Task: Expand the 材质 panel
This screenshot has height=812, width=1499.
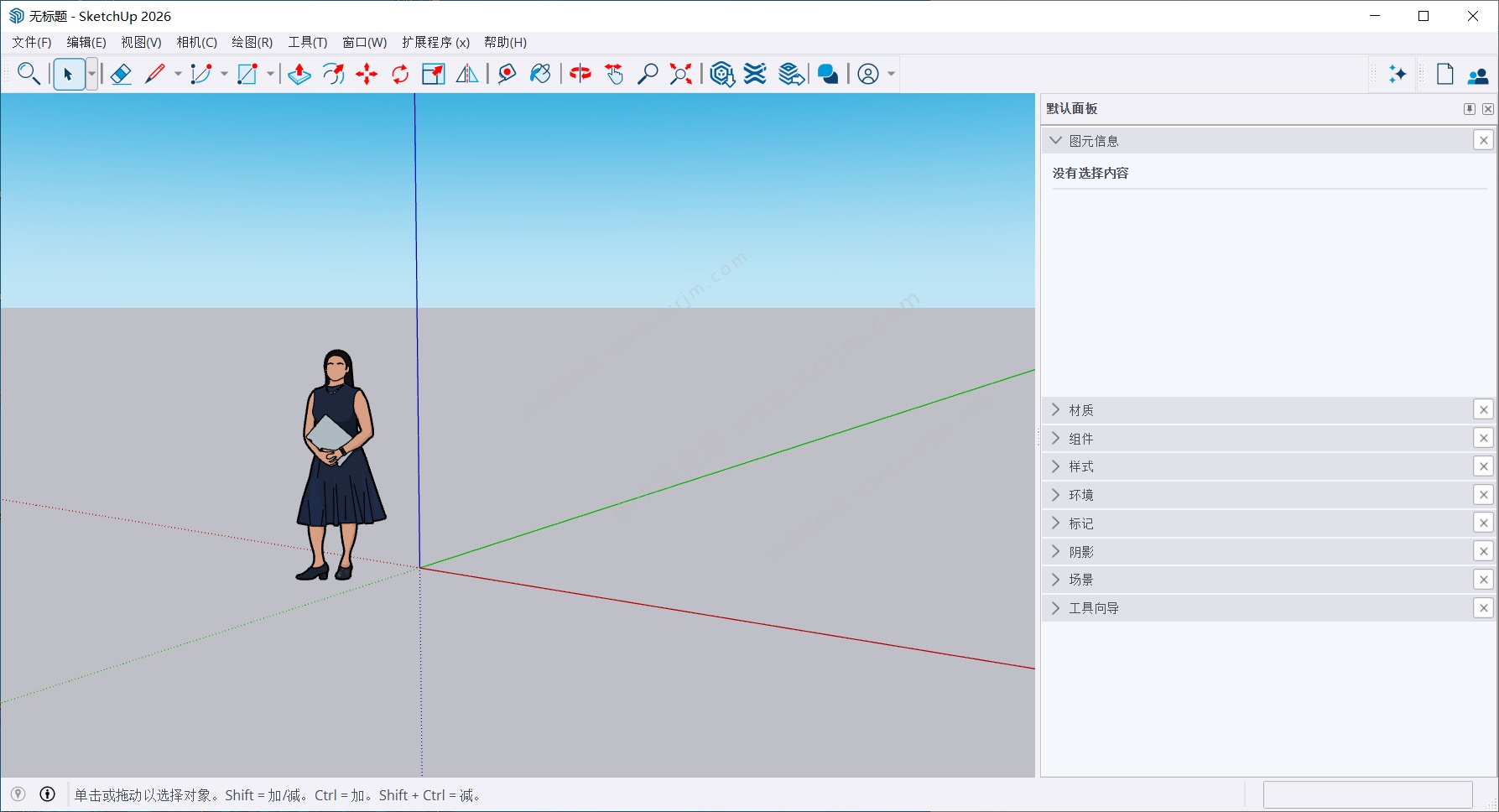Action: [x=1056, y=409]
